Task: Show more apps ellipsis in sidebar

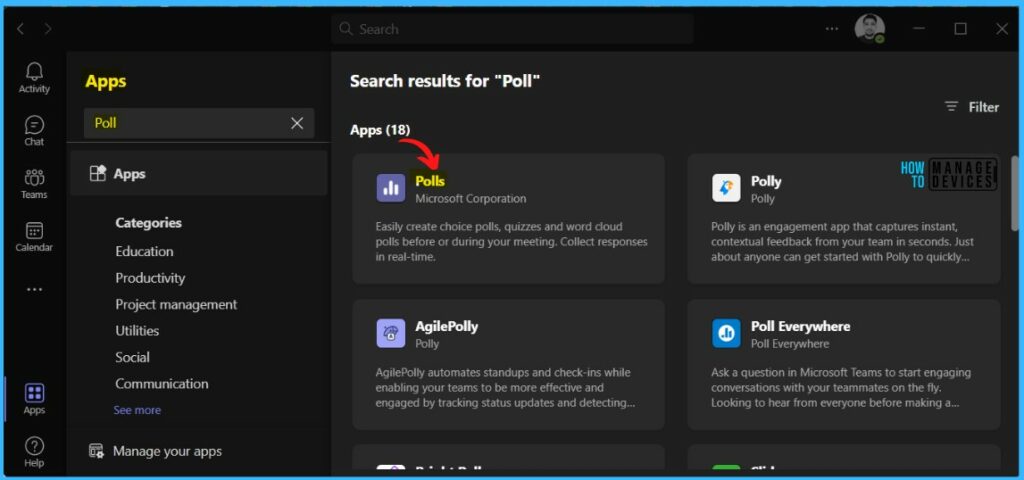Action: pos(34,289)
